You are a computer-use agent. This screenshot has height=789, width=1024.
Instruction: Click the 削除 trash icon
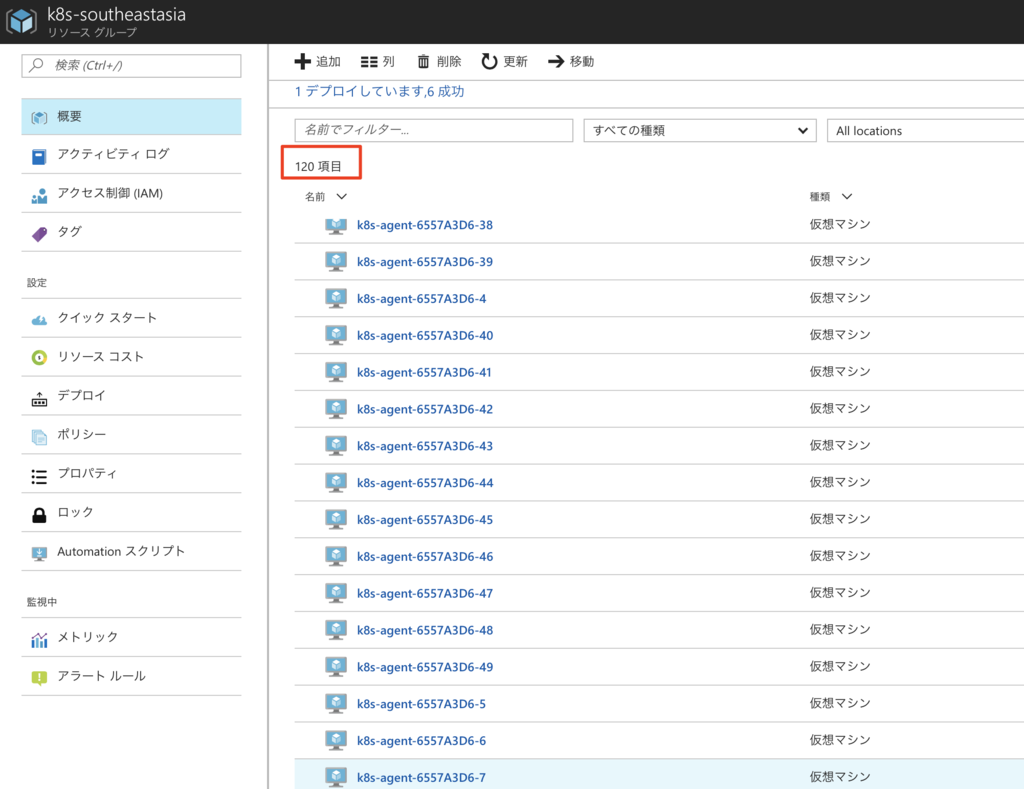point(423,61)
